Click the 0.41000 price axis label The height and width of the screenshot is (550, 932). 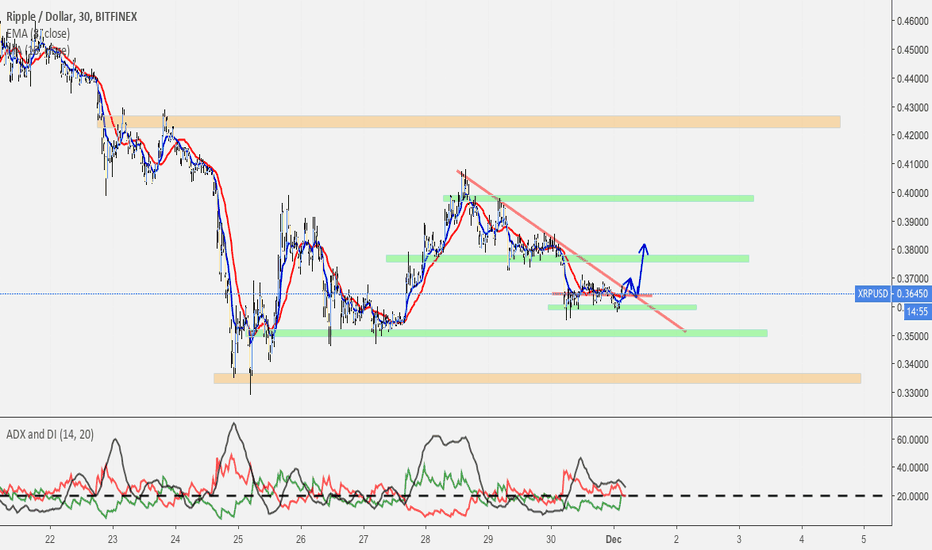(912, 164)
